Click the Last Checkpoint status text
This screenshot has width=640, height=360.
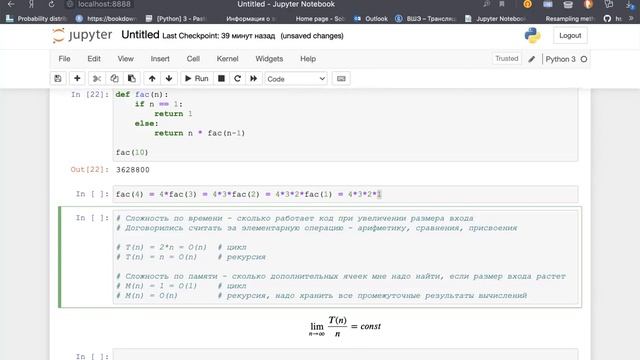click(x=218, y=36)
